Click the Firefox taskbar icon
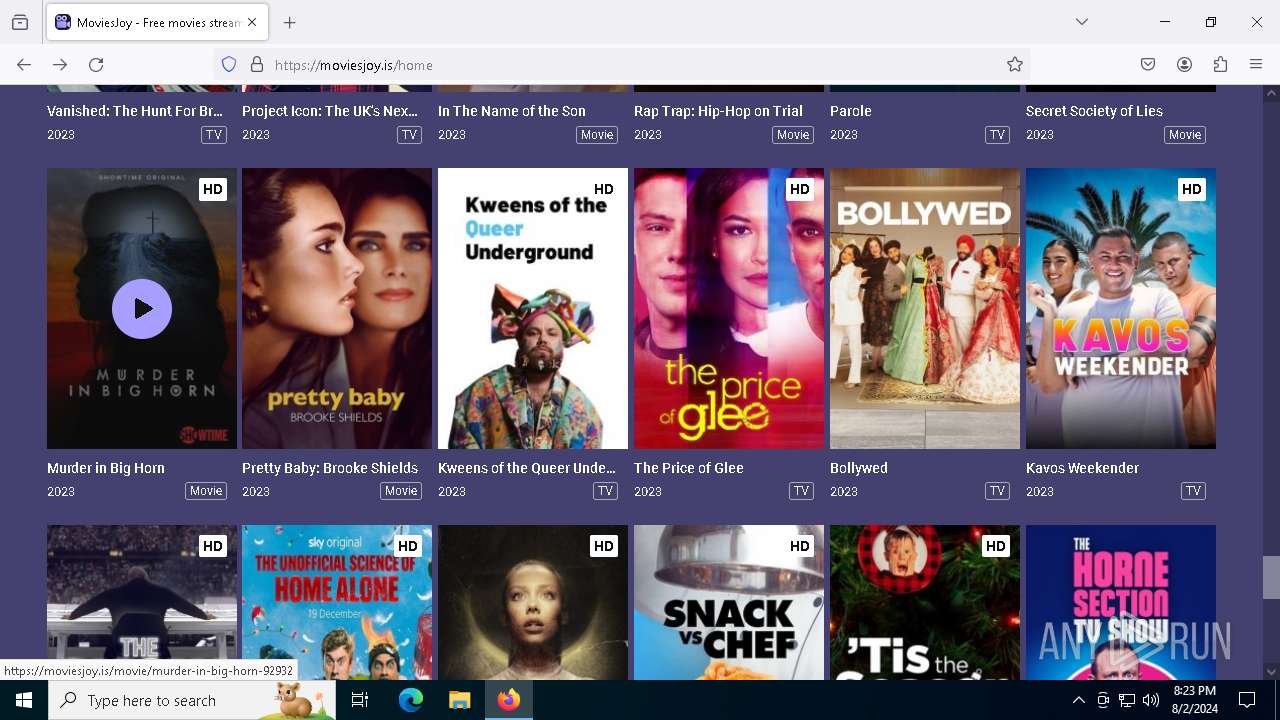The height and width of the screenshot is (720, 1280). coord(509,700)
